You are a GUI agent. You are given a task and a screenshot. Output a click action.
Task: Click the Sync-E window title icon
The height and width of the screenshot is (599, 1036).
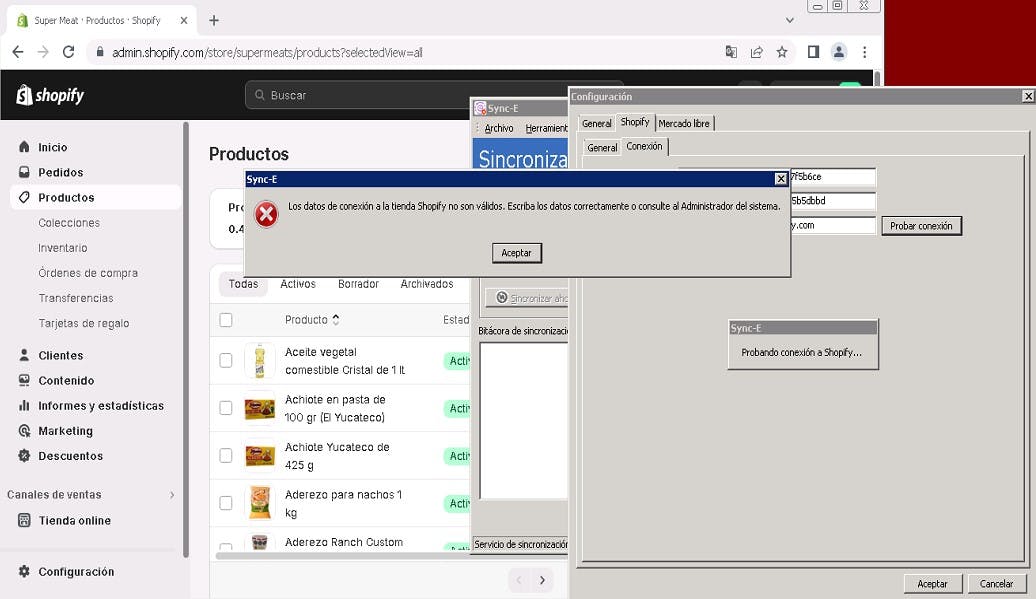[x=480, y=108]
